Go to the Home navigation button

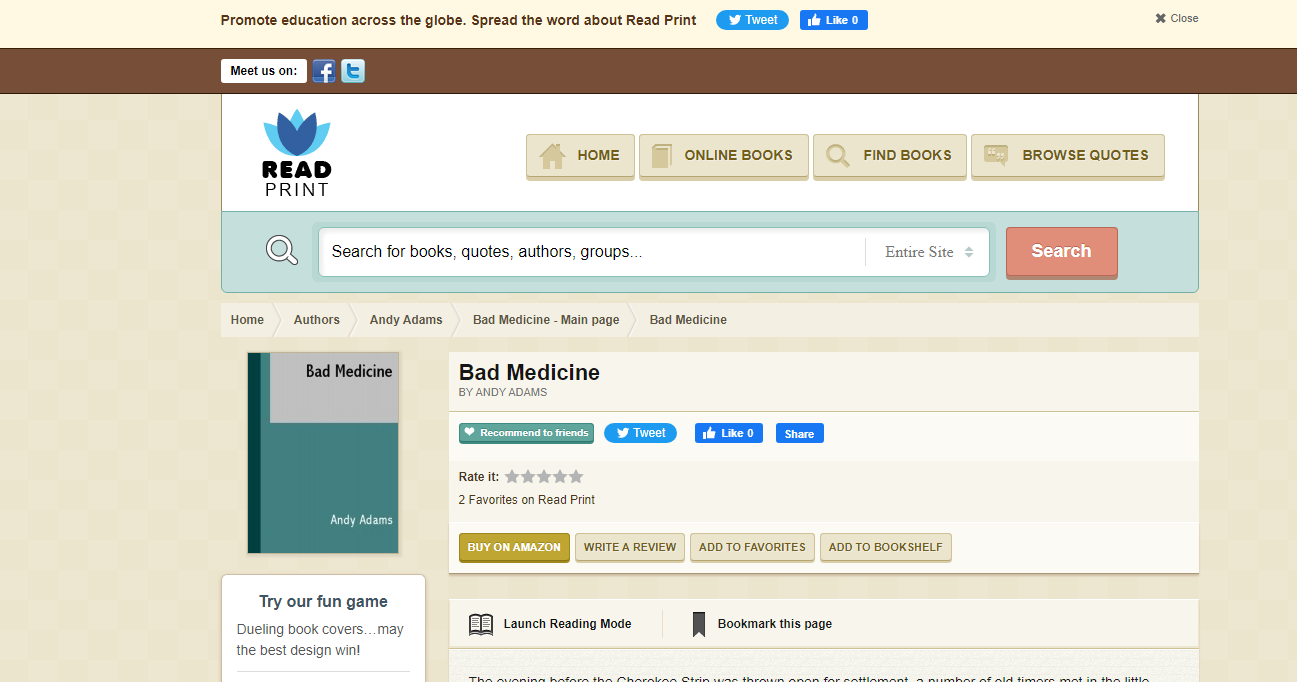click(x=580, y=156)
